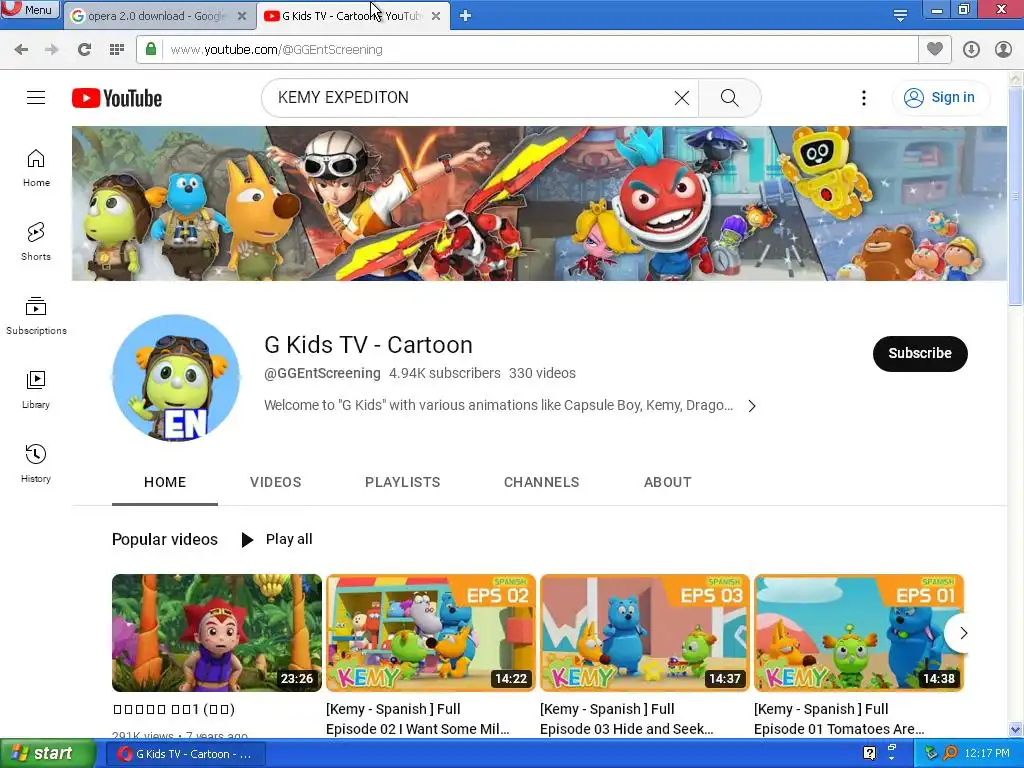Click the @GGEntScreening handle text
This screenshot has height=768, width=1024.
(x=322, y=373)
